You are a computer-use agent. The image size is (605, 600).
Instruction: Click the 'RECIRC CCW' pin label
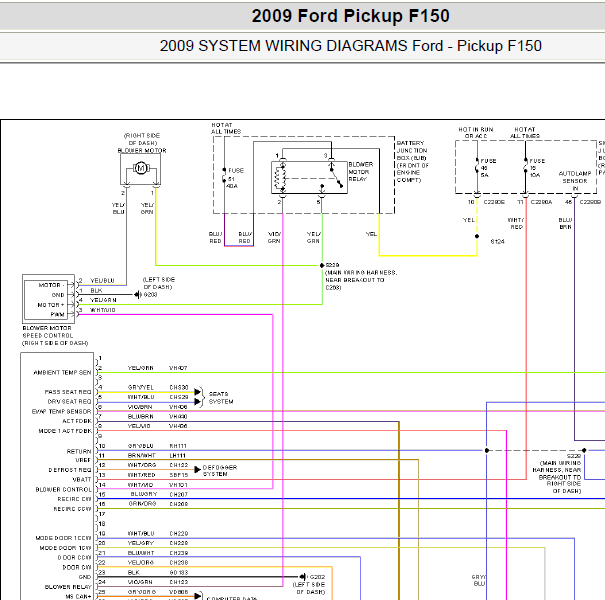tap(73, 509)
